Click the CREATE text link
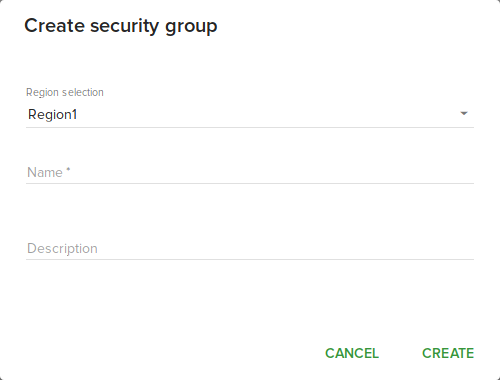Screen dimensions: 500x380 click(x=448, y=353)
